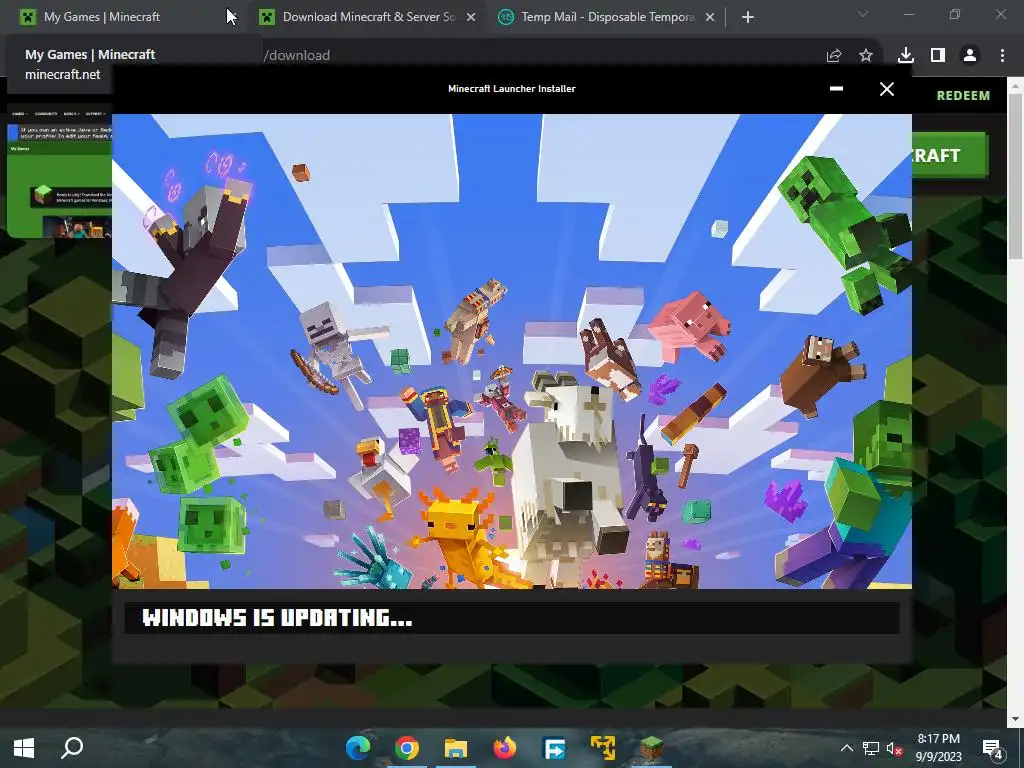Screen dimensions: 1024x768
Task: Click minecraft.net in the tab hover card
Action: coord(63,74)
